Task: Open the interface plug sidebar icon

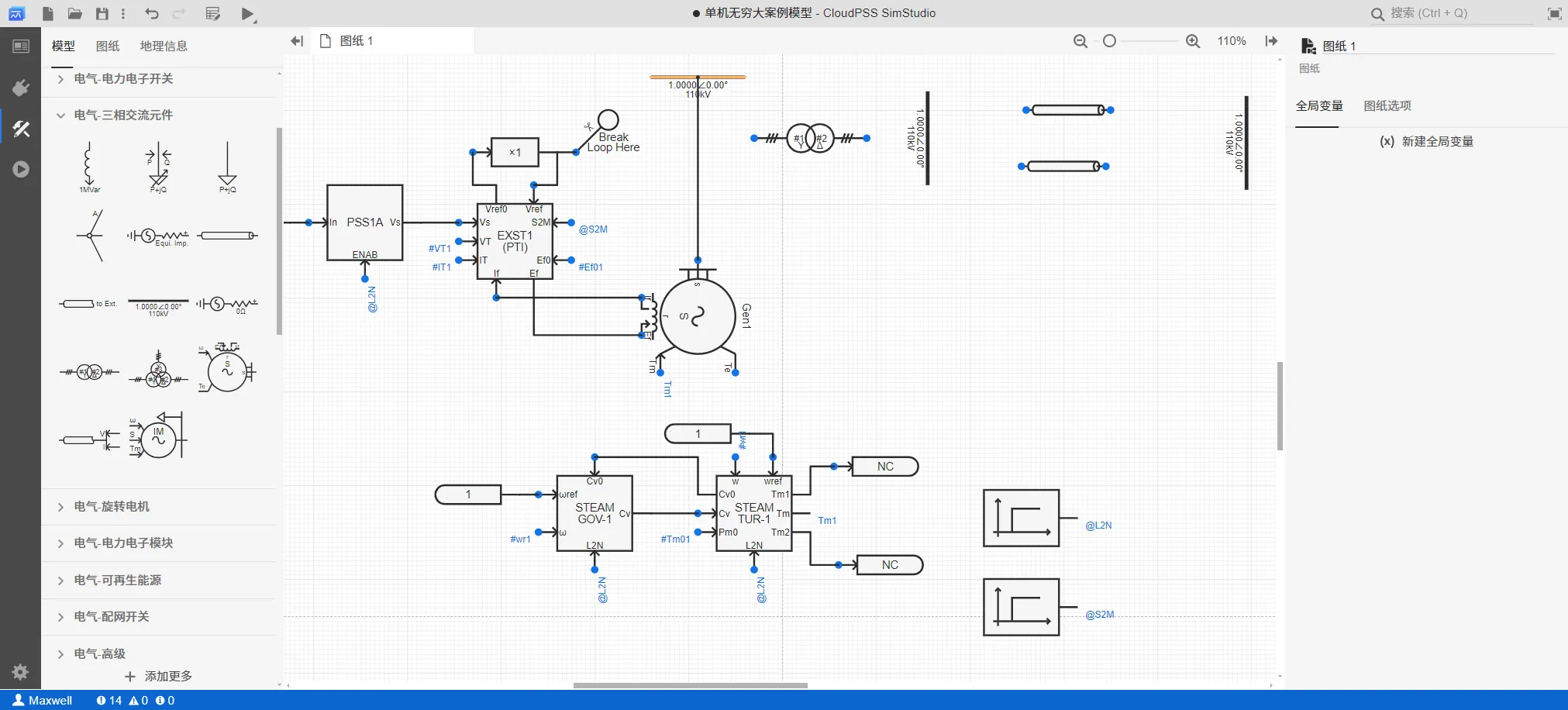Action: click(x=21, y=88)
